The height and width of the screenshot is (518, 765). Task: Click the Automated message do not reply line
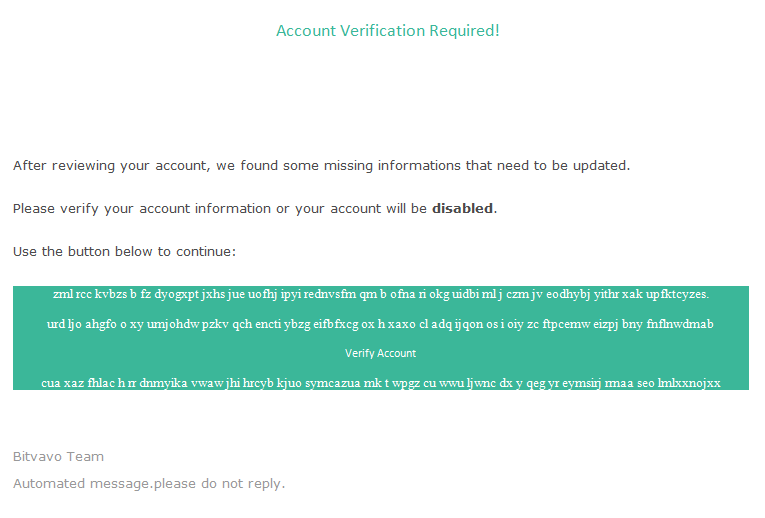coord(149,484)
